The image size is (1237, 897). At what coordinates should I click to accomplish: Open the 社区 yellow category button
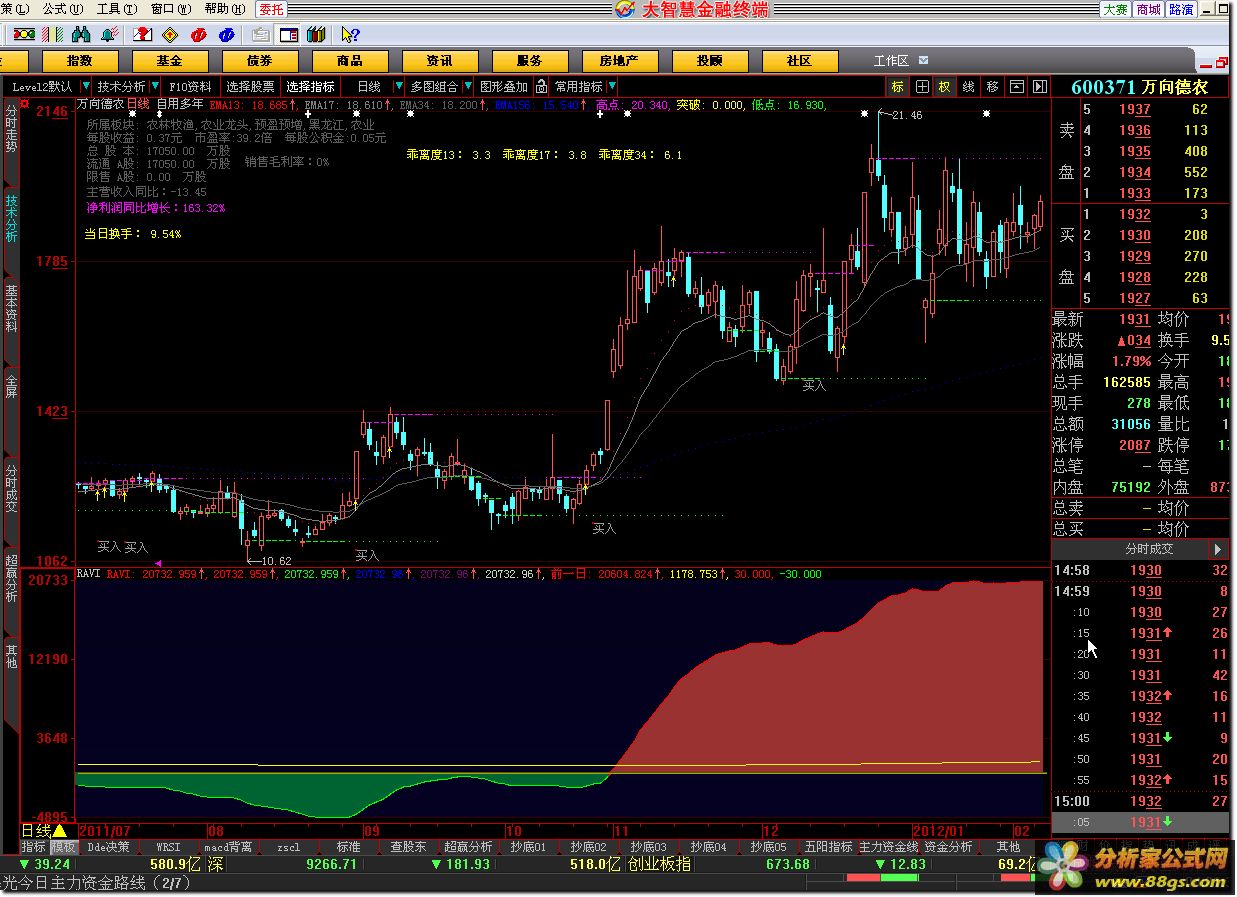(799, 61)
